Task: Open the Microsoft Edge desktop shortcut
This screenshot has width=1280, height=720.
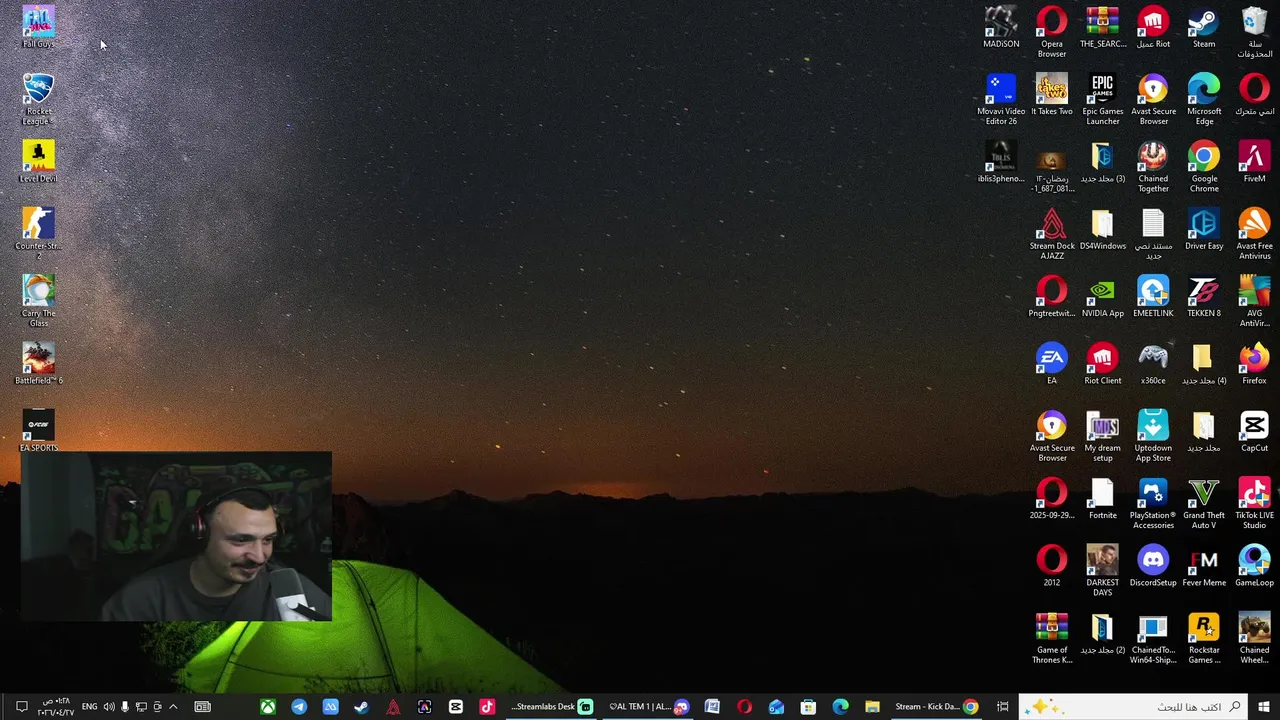Action: [1204, 99]
